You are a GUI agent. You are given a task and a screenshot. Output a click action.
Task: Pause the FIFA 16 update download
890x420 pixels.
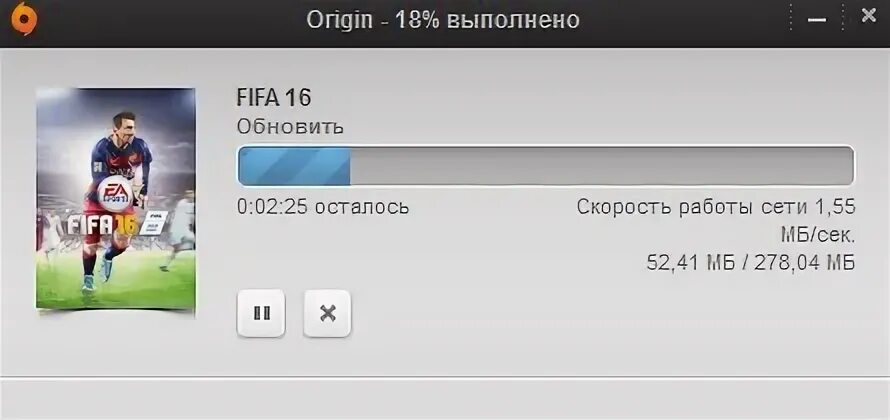click(261, 313)
